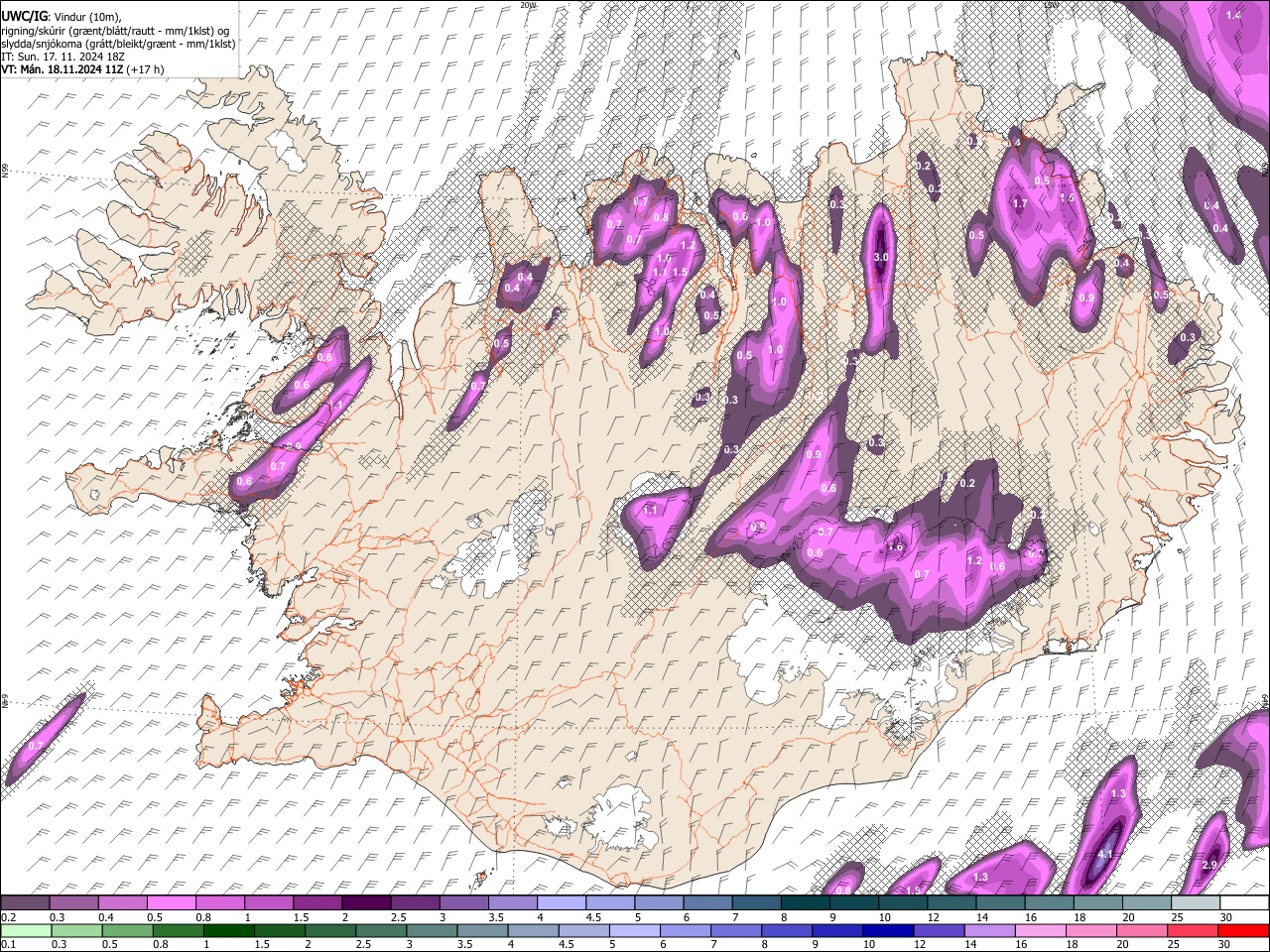Click the dark navy 10 swatch in lower legend
Image resolution: width=1270 pixels, height=952 pixels.
(888, 931)
